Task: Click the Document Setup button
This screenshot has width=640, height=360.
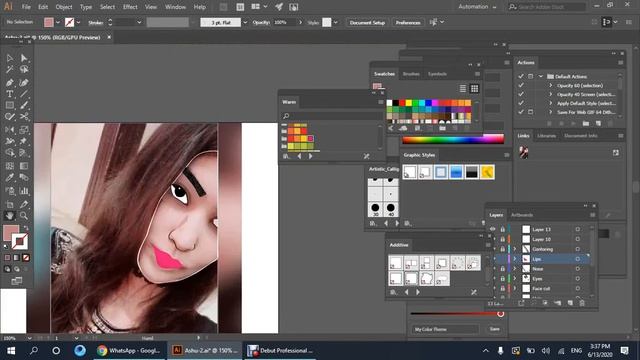Action: tap(367, 22)
